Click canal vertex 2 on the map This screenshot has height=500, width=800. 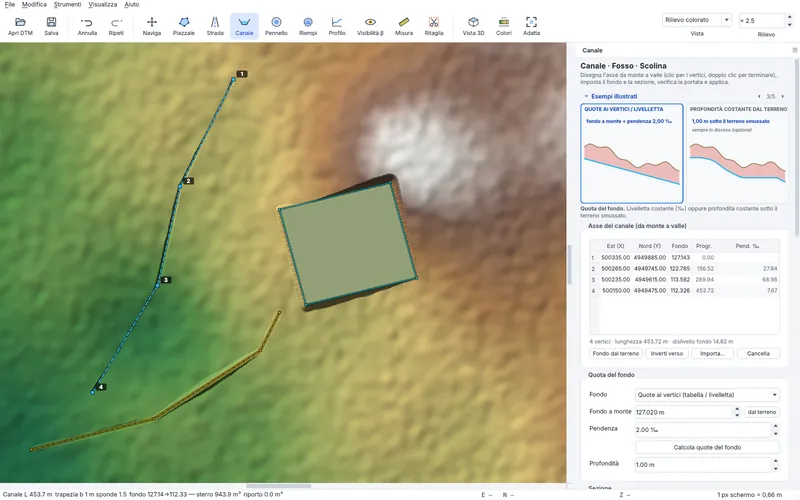180,187
